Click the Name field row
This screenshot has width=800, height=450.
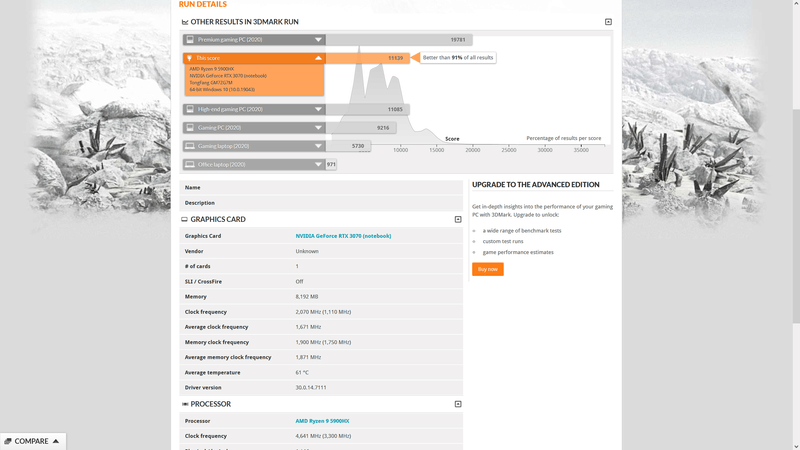pos(321,188)
